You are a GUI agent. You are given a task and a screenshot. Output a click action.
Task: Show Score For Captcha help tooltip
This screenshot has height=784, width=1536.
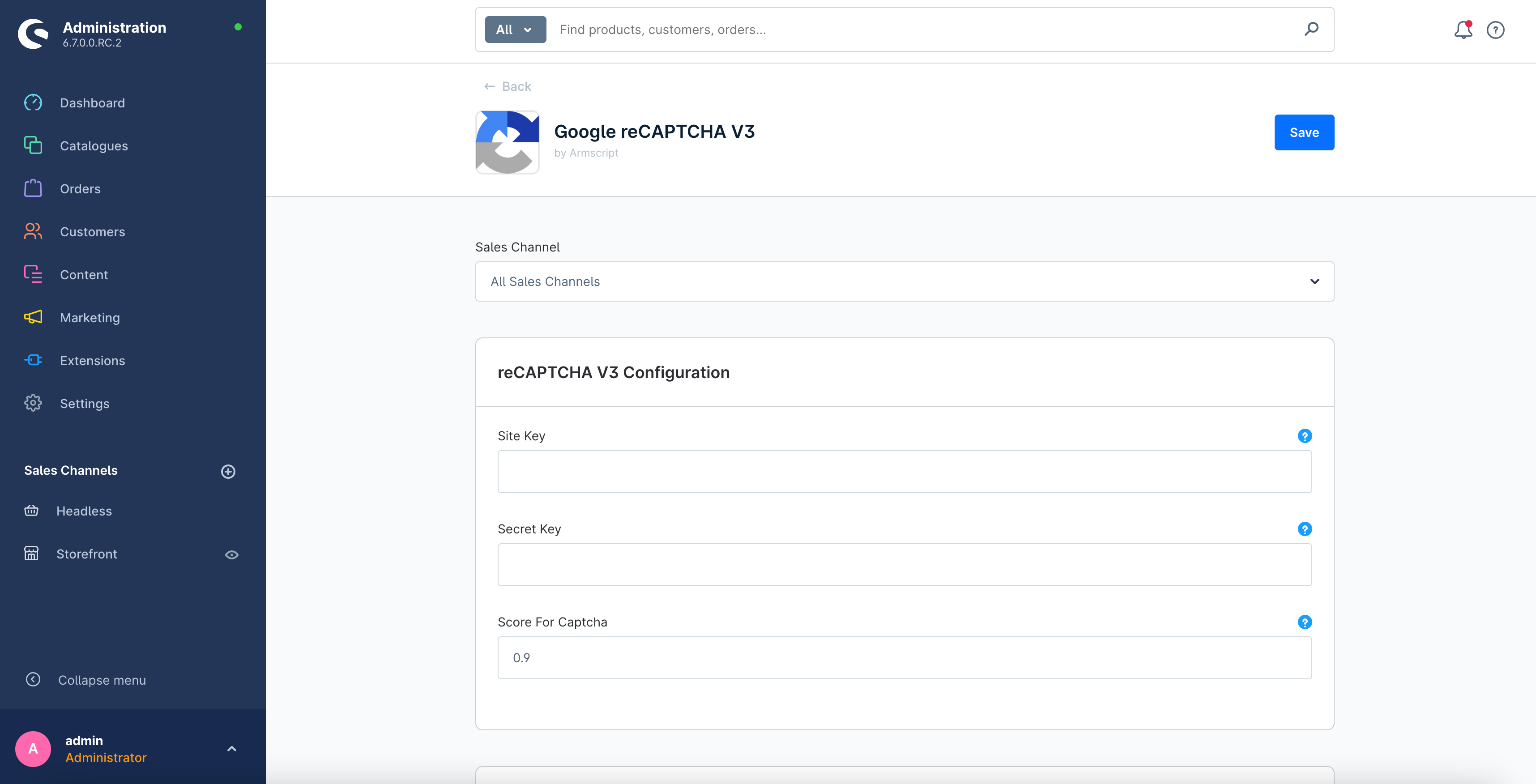click(x=1305, y=622)
